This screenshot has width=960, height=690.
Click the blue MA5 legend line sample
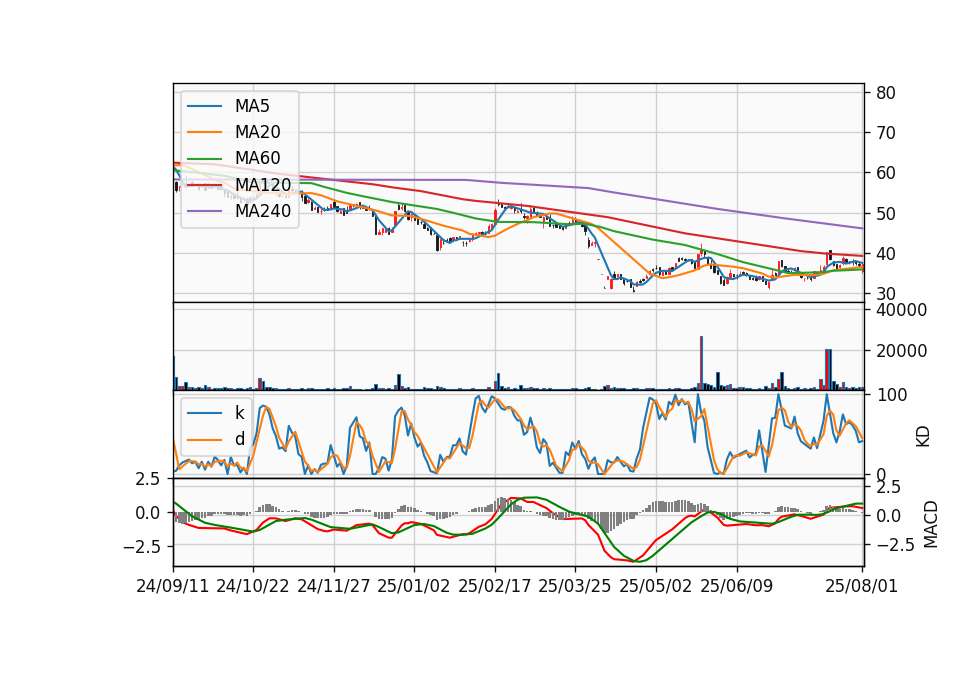pos(204,107)
